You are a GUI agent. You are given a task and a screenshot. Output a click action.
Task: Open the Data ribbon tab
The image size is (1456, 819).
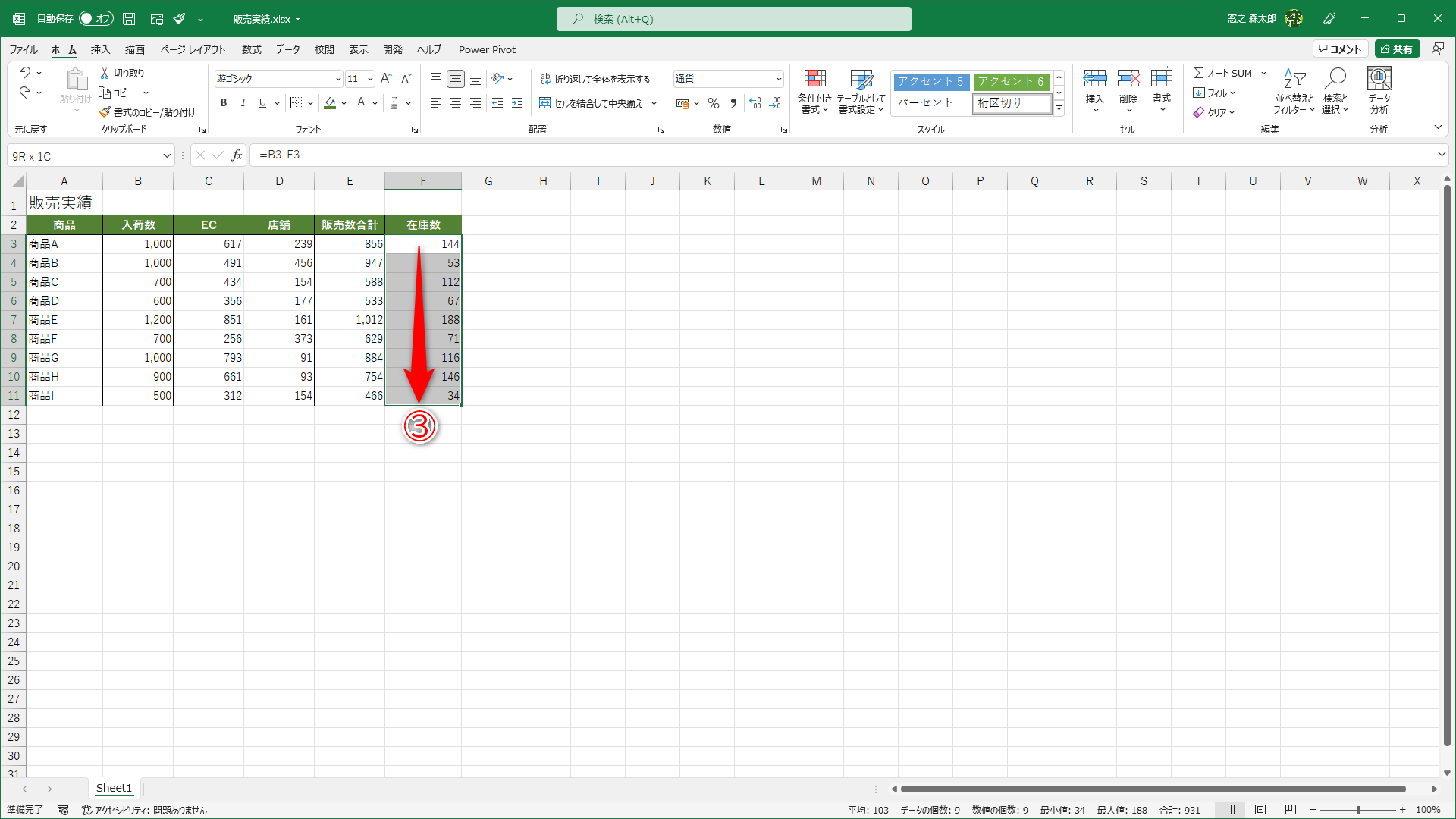(x=287, y=49)
